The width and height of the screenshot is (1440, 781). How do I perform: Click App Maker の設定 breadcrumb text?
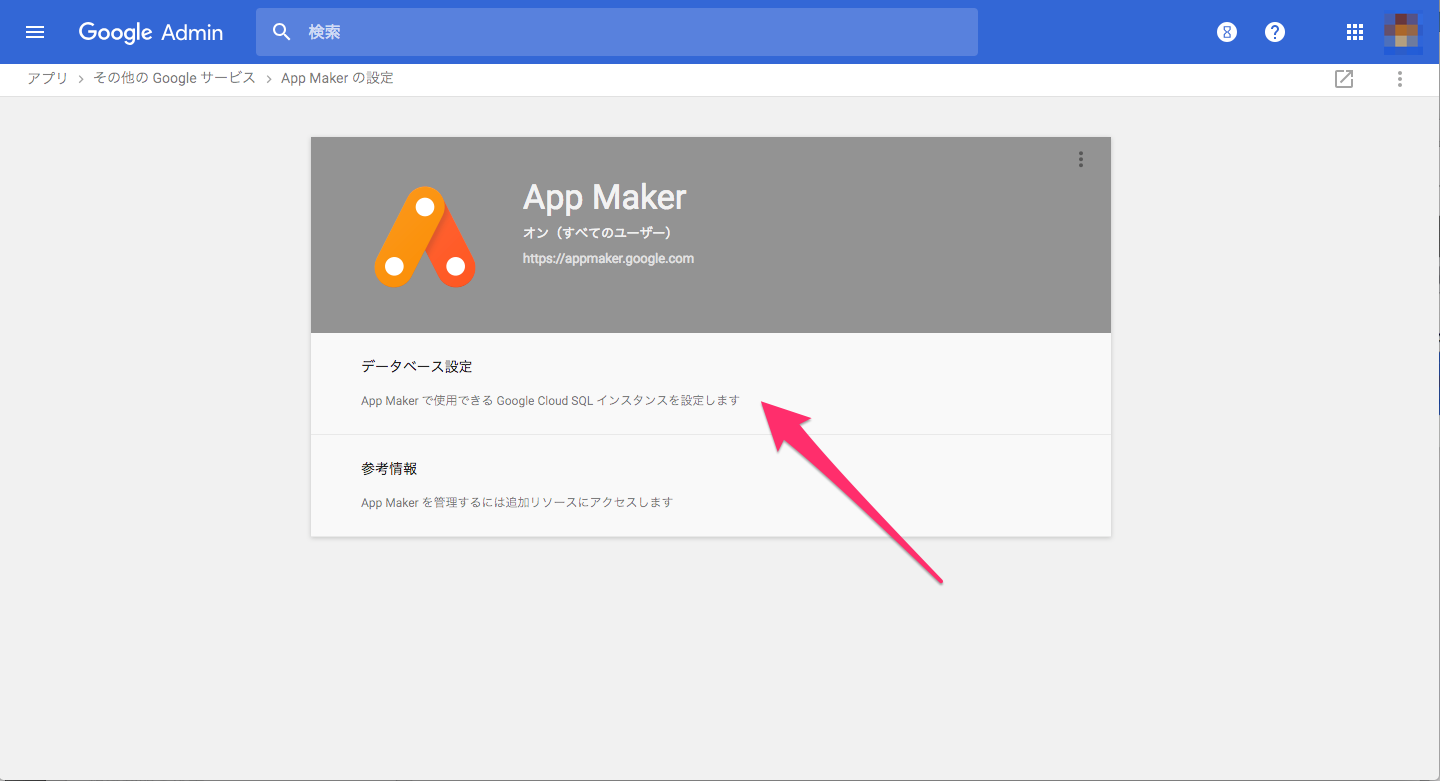[337, 78]
